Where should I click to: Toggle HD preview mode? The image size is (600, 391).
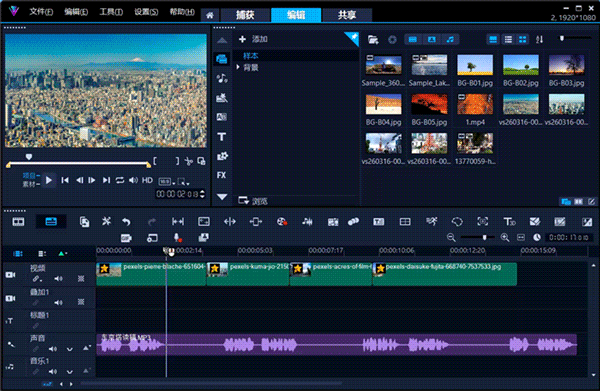coord(147,180)
